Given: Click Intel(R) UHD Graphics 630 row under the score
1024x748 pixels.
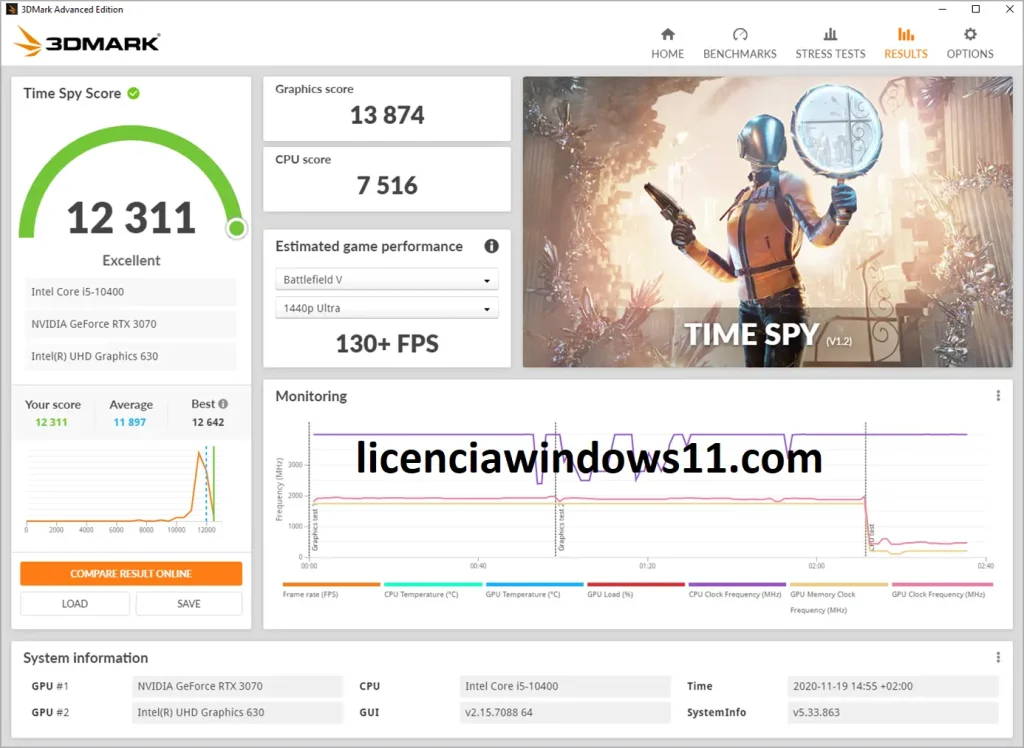Looking at the screenshot, I should 131,356.
